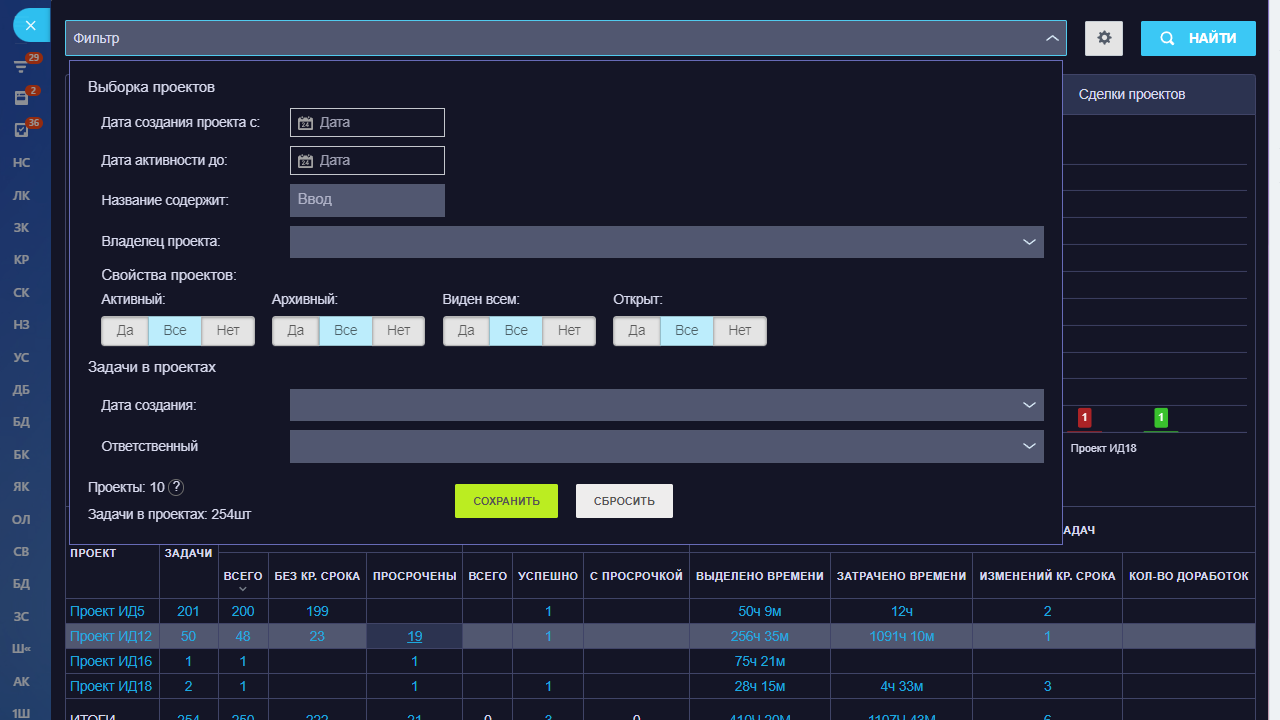Open the checkbox tasks icon with badge 36
Image resolution: width=1280 pixels, height=720 pixels.
(21, 130)
